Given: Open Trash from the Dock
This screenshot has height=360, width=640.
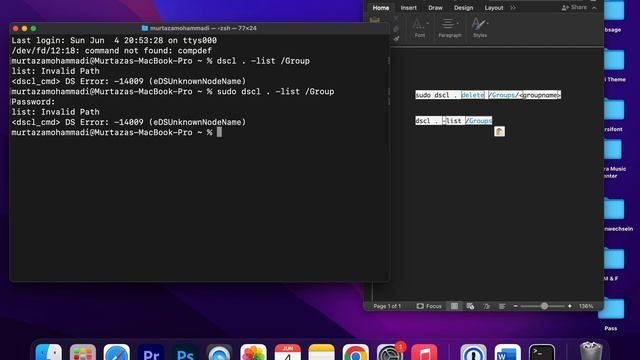Looking at the screenshot, I should click(x=591, y=352).
